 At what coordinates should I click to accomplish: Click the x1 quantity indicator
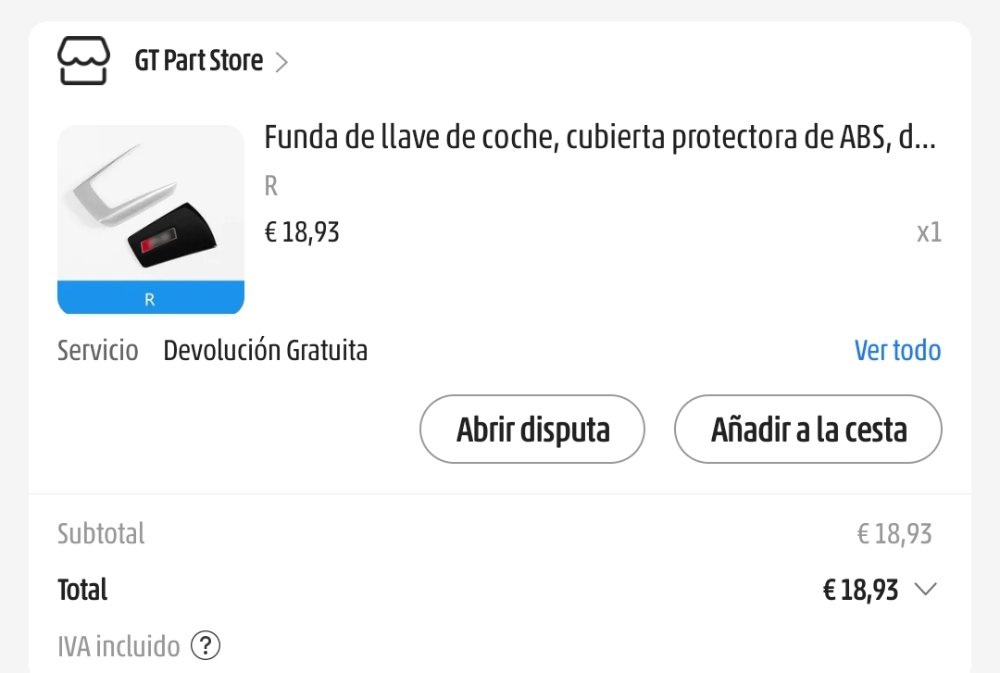[x=929, y=232]
